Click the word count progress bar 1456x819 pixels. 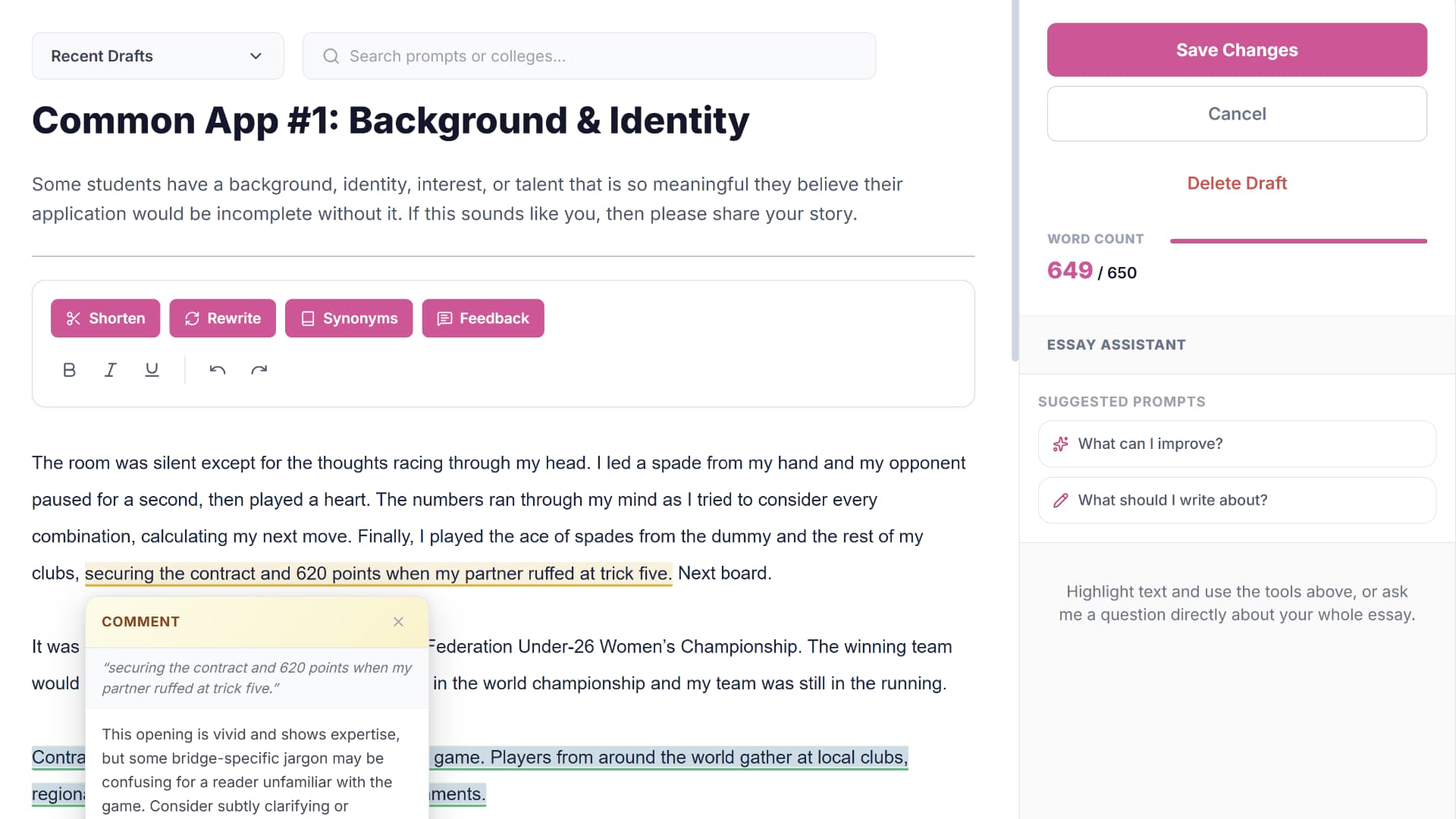click(1298, 241)
